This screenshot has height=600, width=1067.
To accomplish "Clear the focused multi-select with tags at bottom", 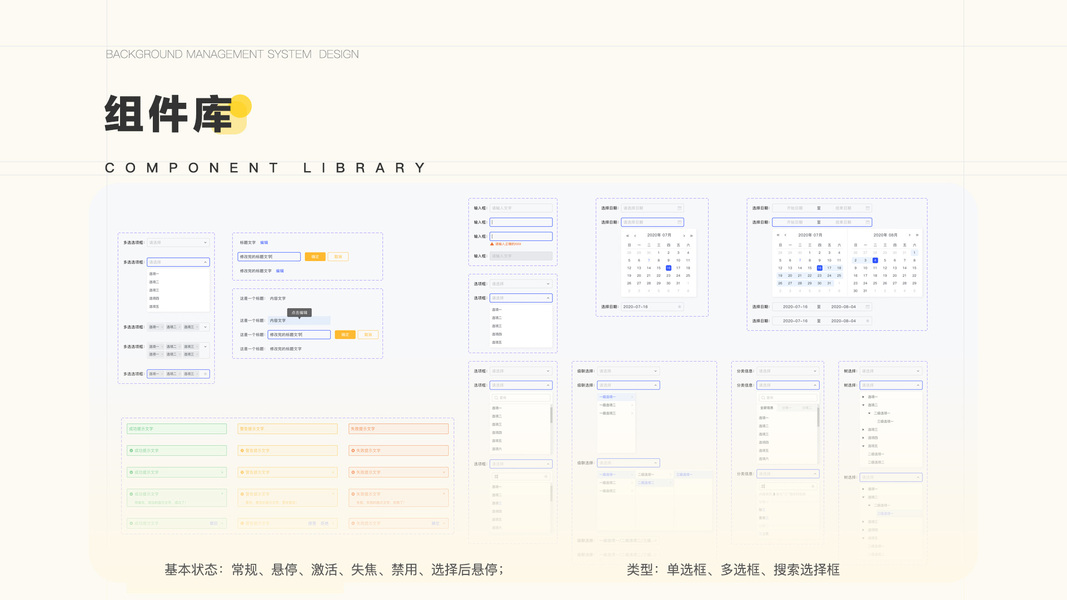I will (205, 373).
